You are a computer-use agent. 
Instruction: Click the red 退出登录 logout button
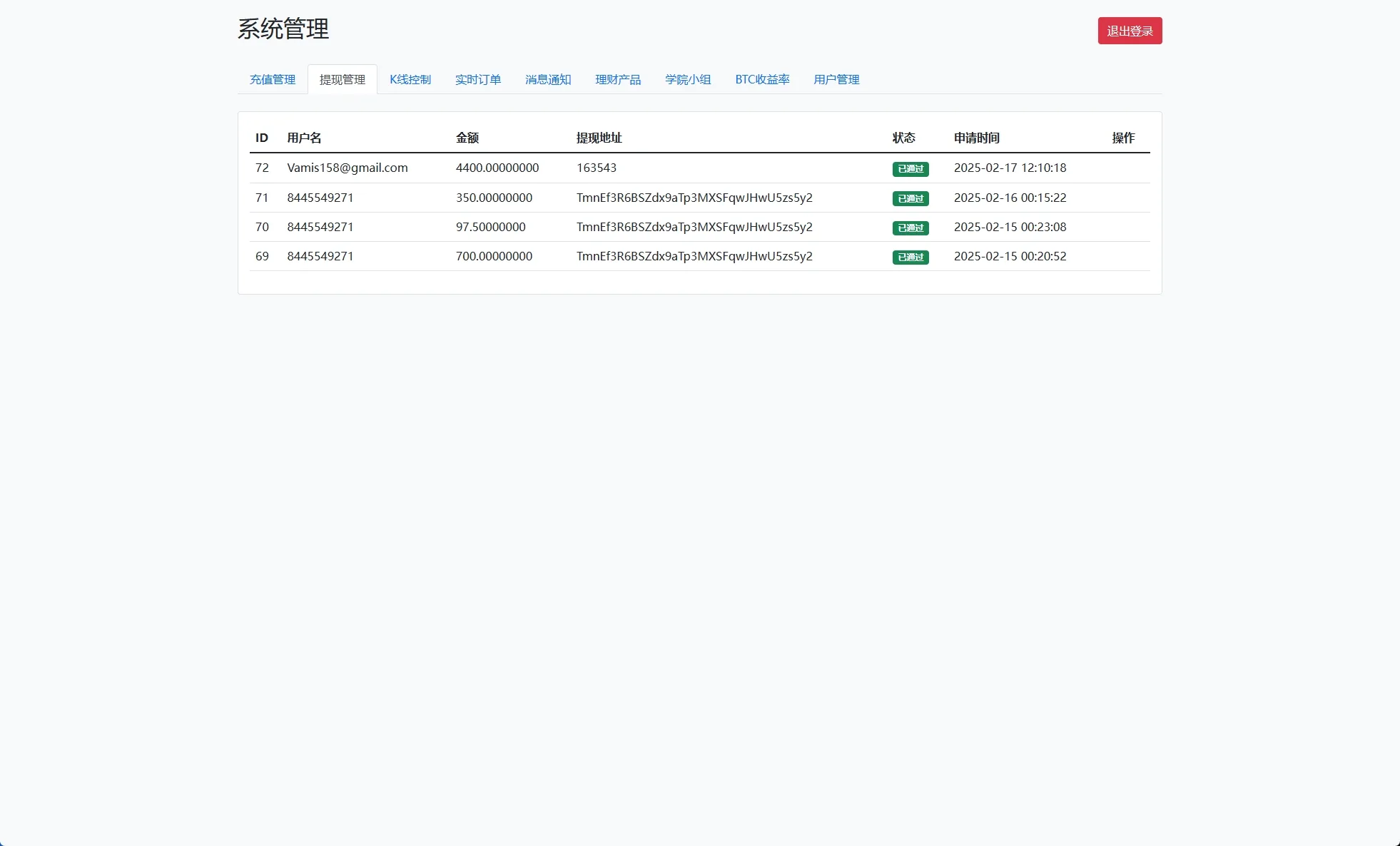tap(1129, 31)
